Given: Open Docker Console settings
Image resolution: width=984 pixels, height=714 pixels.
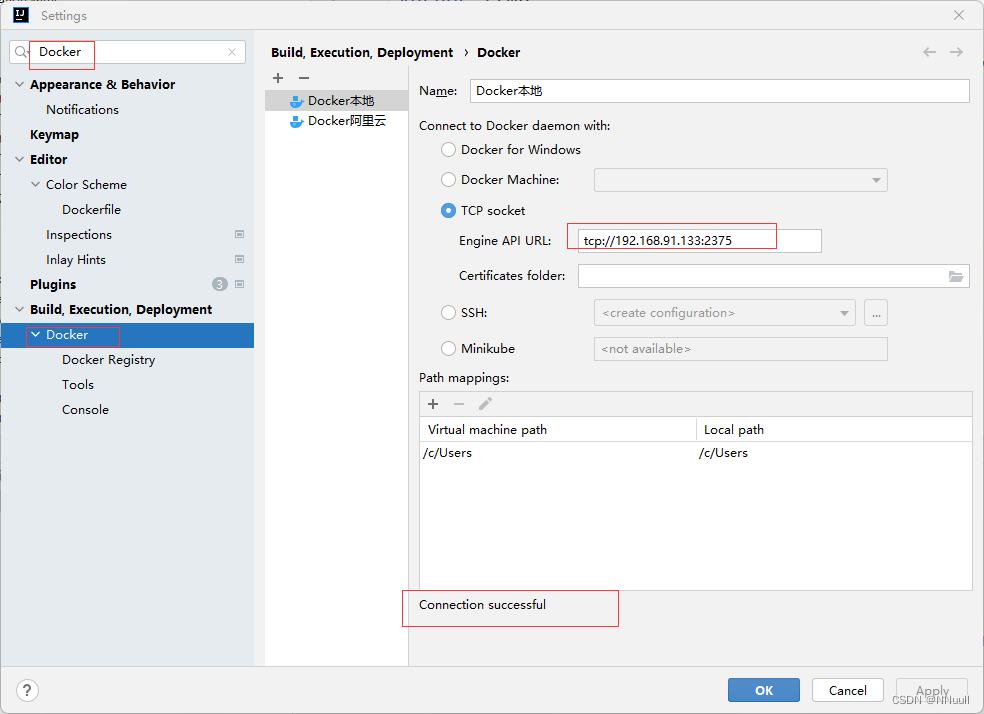Looking at the screenshot, I should [85, 410].
